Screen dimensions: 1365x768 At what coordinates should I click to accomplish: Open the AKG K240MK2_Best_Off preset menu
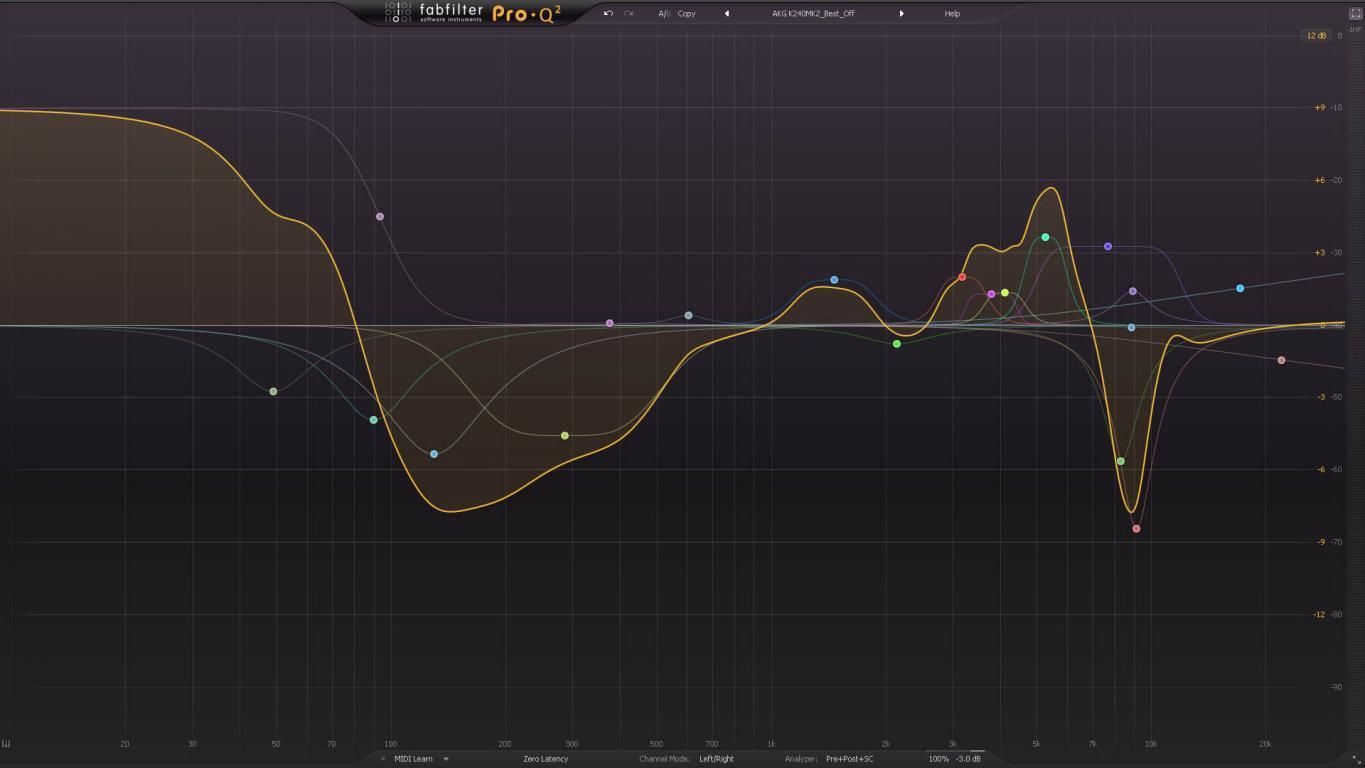click(x=813, y=14)
